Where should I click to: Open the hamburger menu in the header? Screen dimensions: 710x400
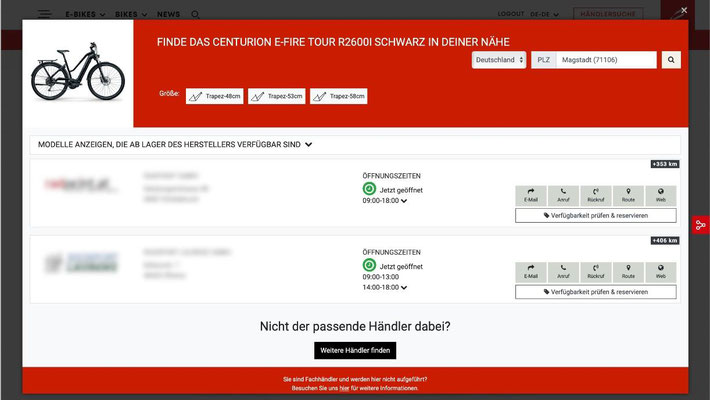tap(44, 14)
